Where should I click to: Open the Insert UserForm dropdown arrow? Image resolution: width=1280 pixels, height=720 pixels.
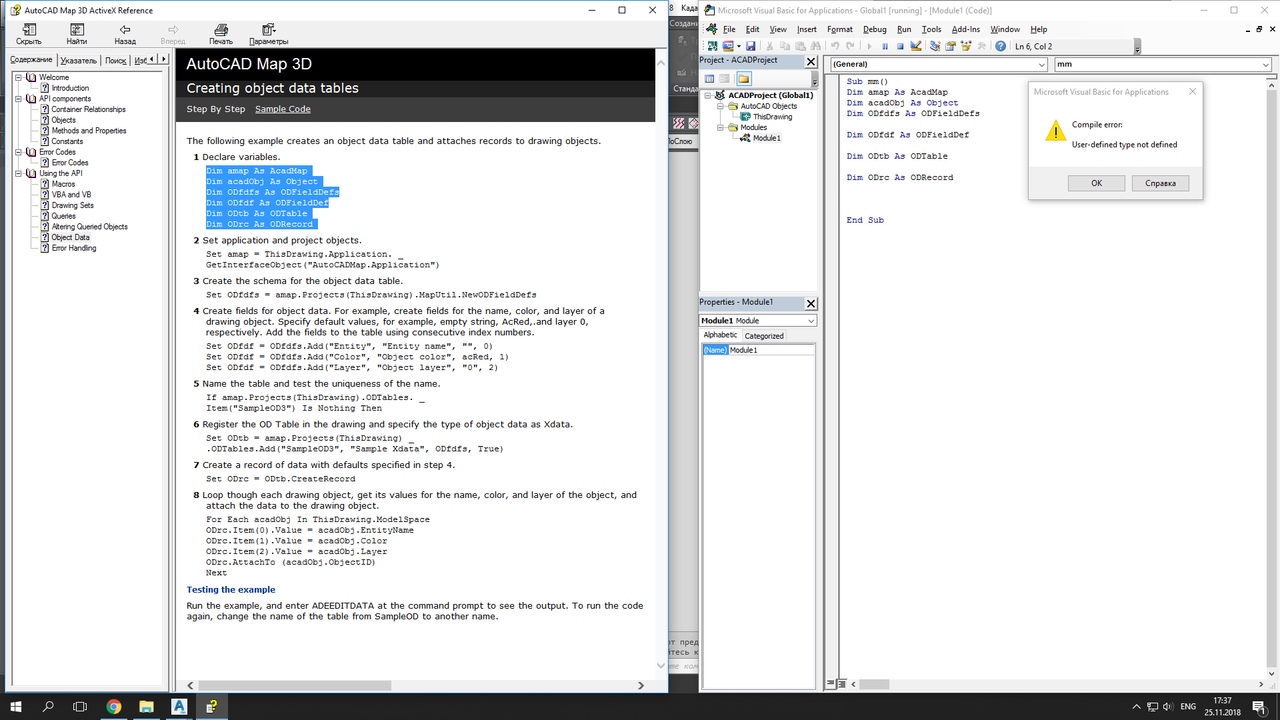(738, 46)
